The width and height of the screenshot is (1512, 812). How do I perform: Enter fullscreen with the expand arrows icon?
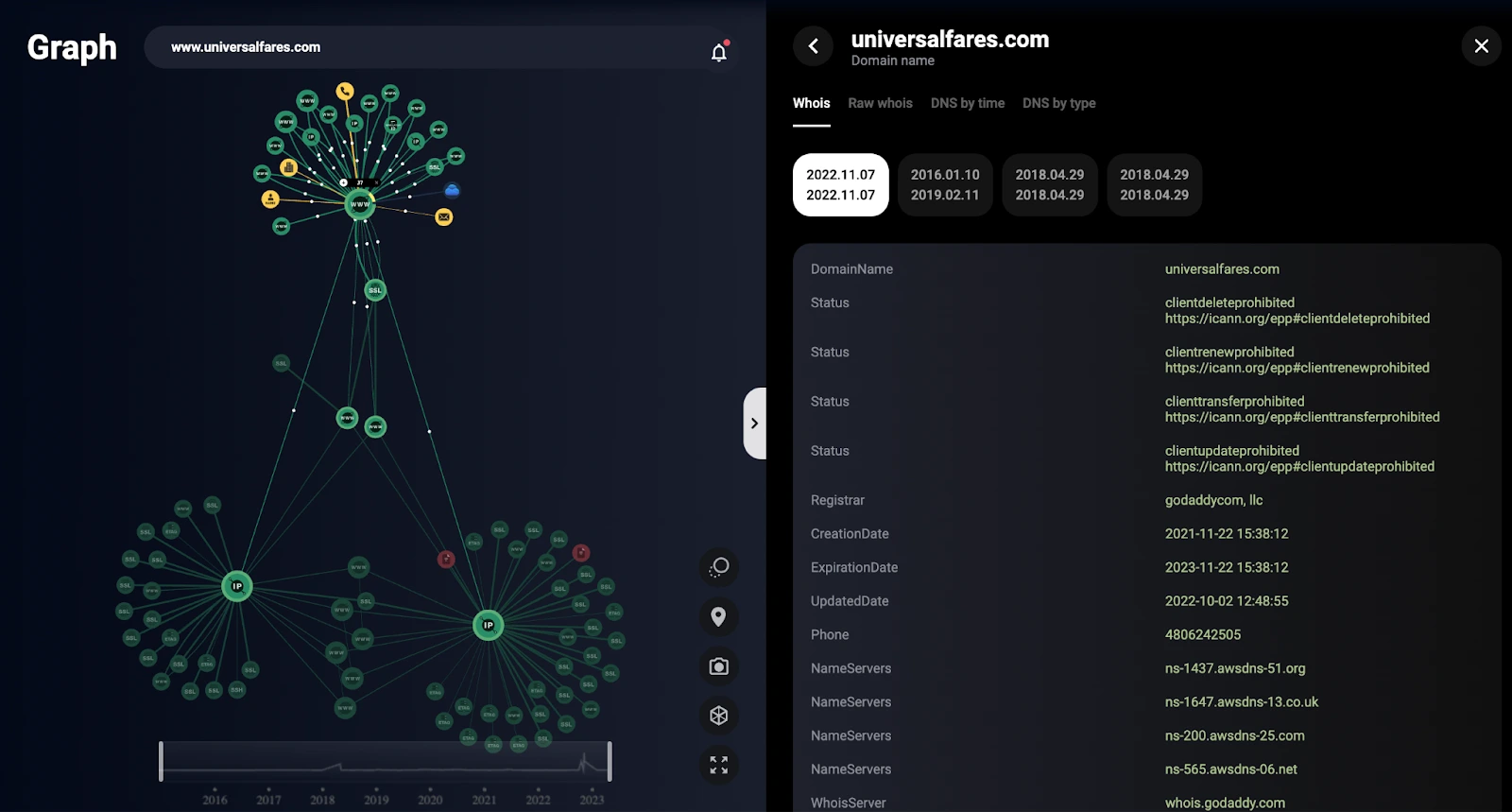click(x=718, y=765)
